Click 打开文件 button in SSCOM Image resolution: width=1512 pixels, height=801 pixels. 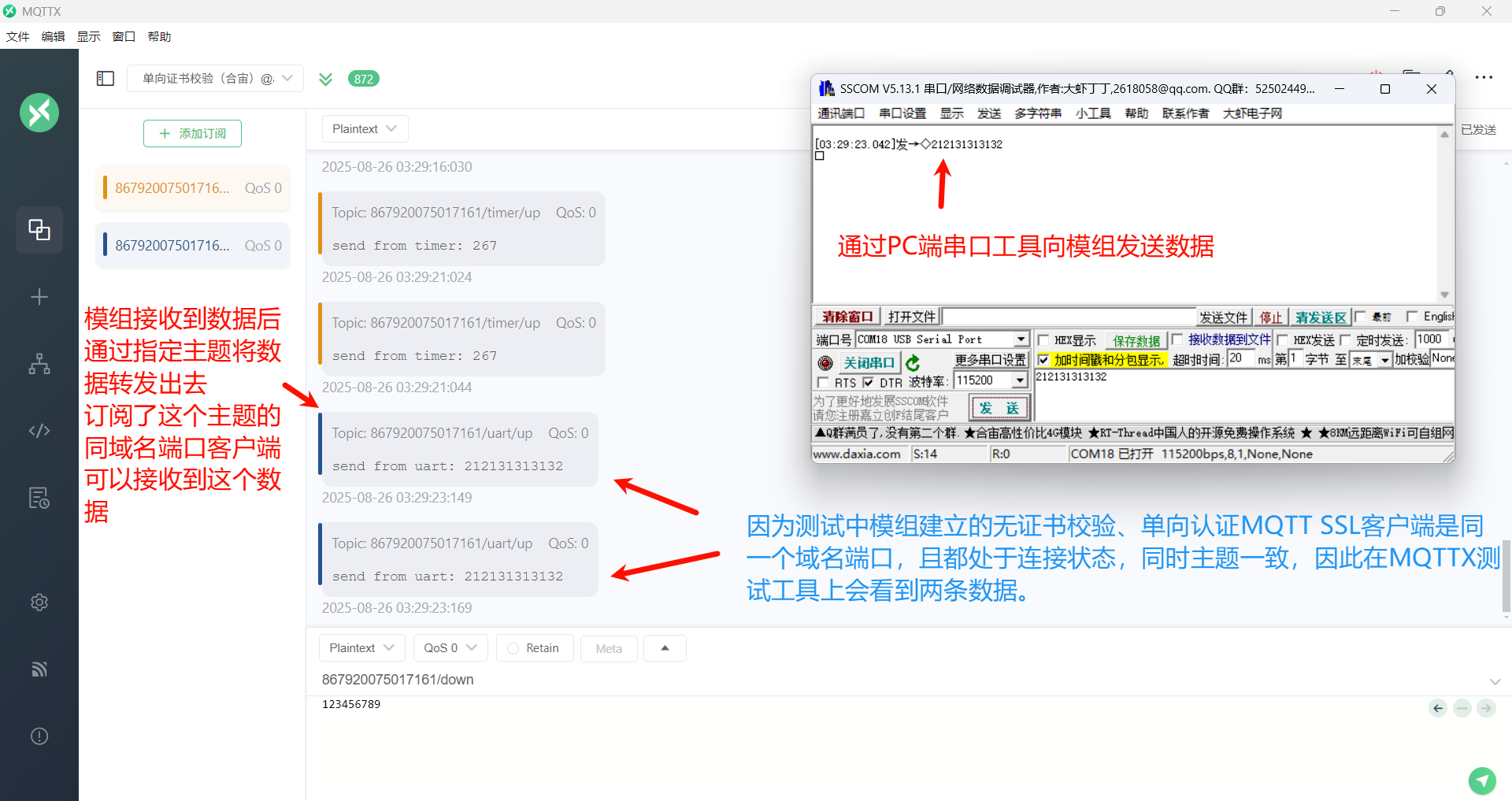pos(911,317)
